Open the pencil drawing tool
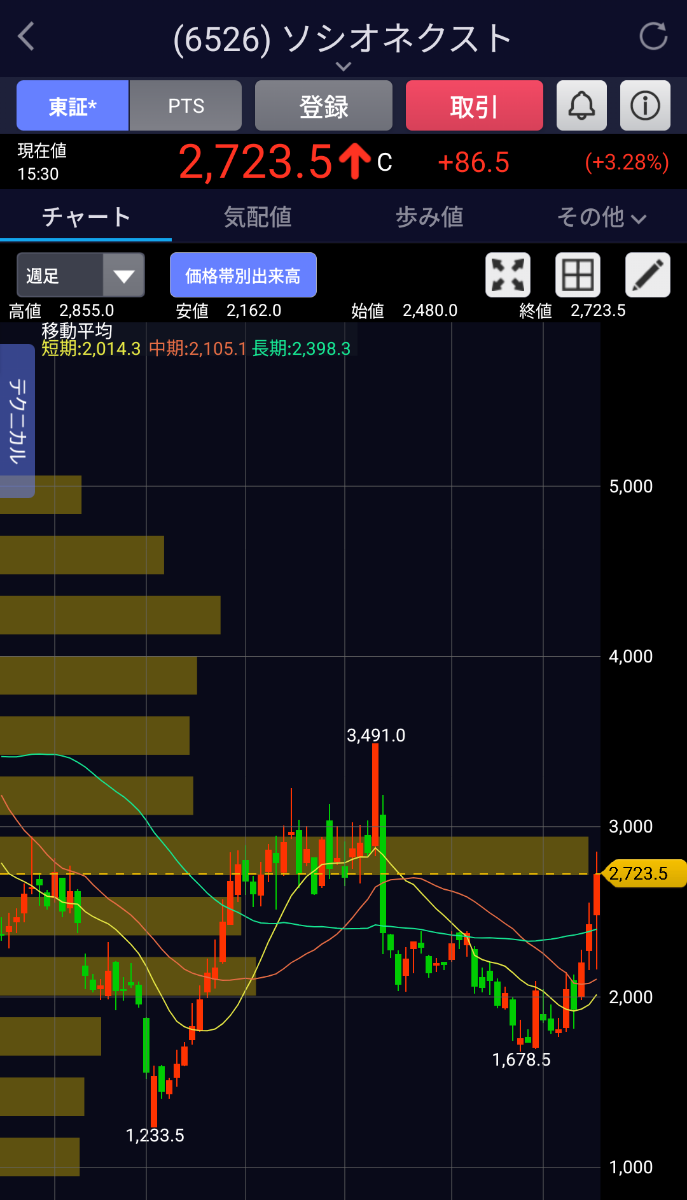The image size is (687, 1200). [x=648, y=275]
